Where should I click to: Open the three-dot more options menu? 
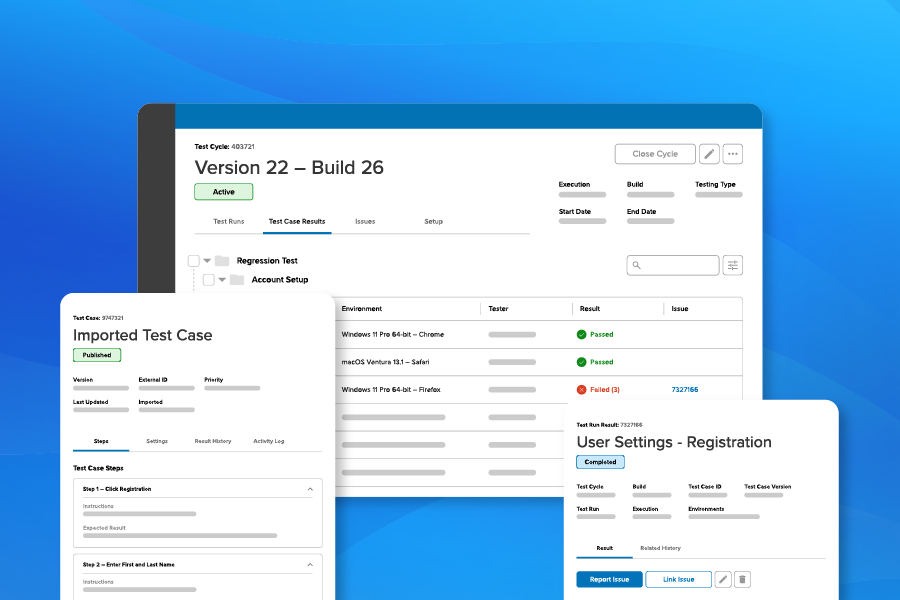(732, 154)
